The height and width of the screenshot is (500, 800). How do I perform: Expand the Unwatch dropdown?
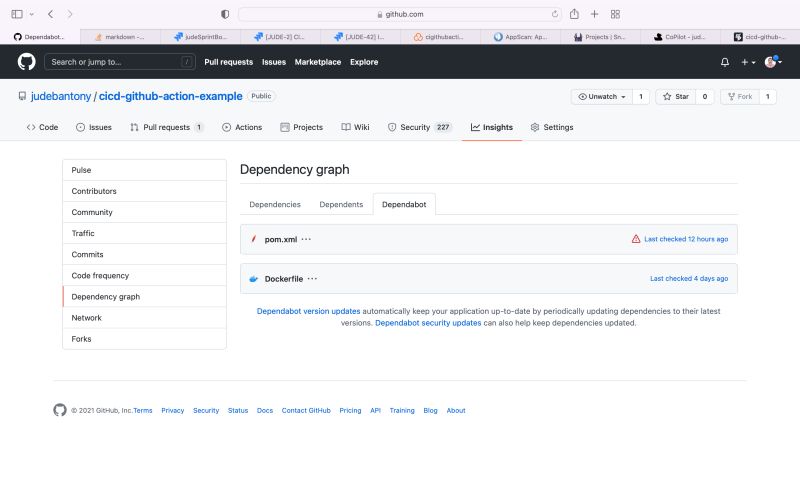click(602, 96)
